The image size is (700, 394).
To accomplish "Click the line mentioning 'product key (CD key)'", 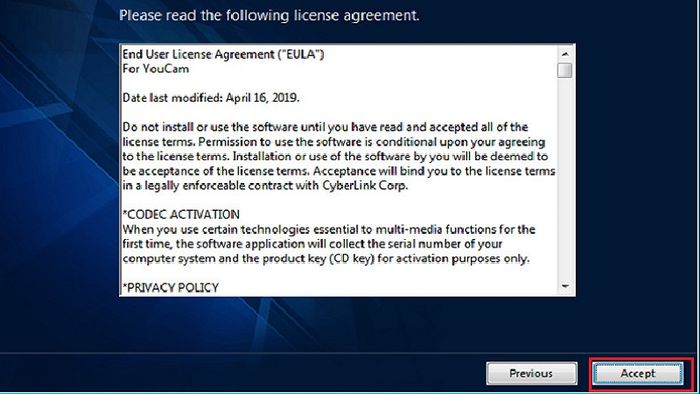I will click(x=326, y=258).
